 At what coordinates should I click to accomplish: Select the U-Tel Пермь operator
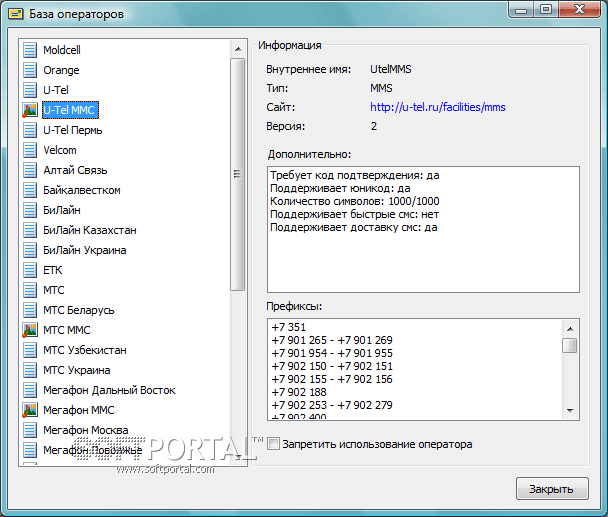pos(73,130)
